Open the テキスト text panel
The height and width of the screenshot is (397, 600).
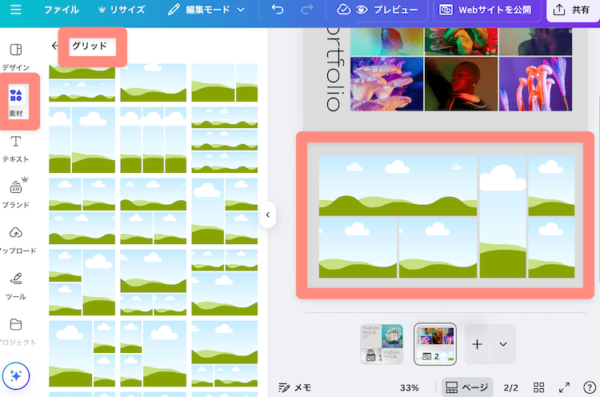(x=16, y=149)
